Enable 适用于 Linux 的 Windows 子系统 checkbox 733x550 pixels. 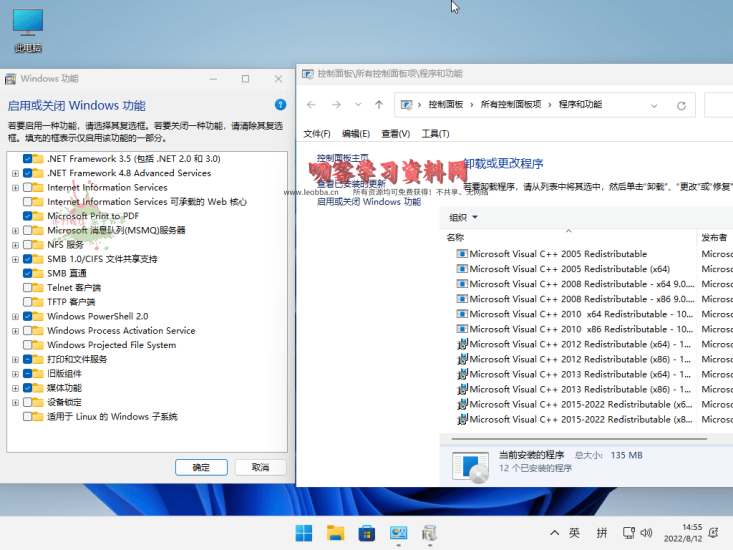click(x=27, y=416)
